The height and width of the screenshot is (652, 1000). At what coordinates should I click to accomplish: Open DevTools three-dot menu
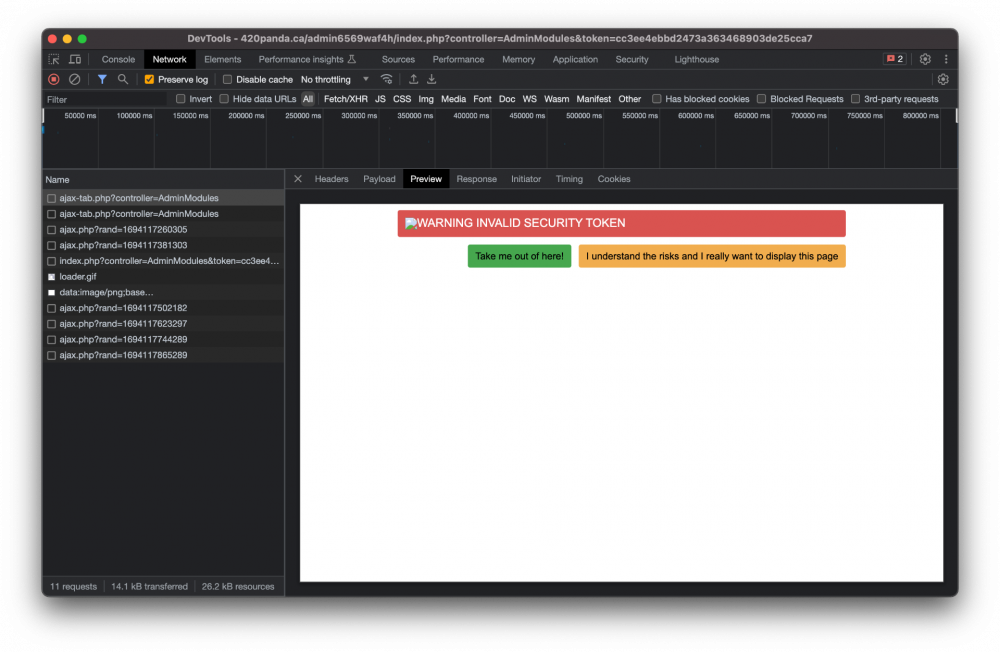point(946,59)
